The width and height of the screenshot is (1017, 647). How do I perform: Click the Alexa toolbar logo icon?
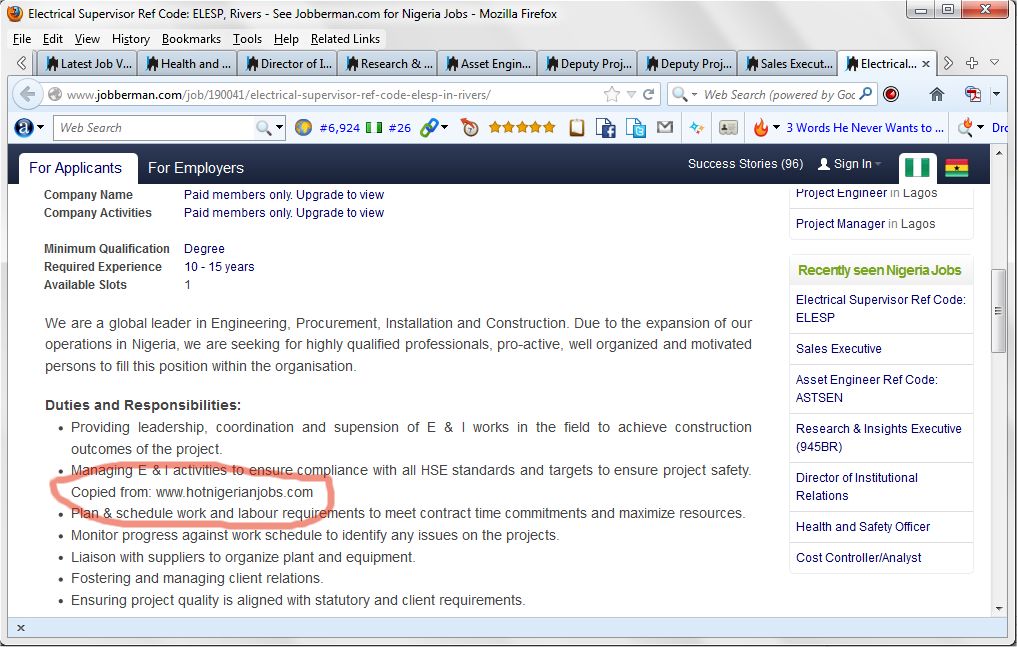pos(23,128)
